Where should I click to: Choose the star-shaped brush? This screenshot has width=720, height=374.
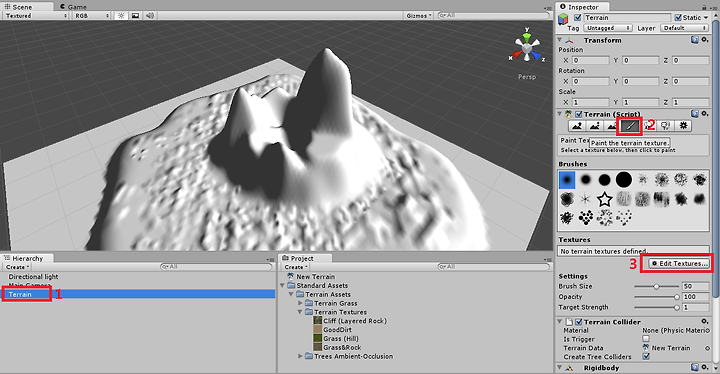(x=605, y=199)
